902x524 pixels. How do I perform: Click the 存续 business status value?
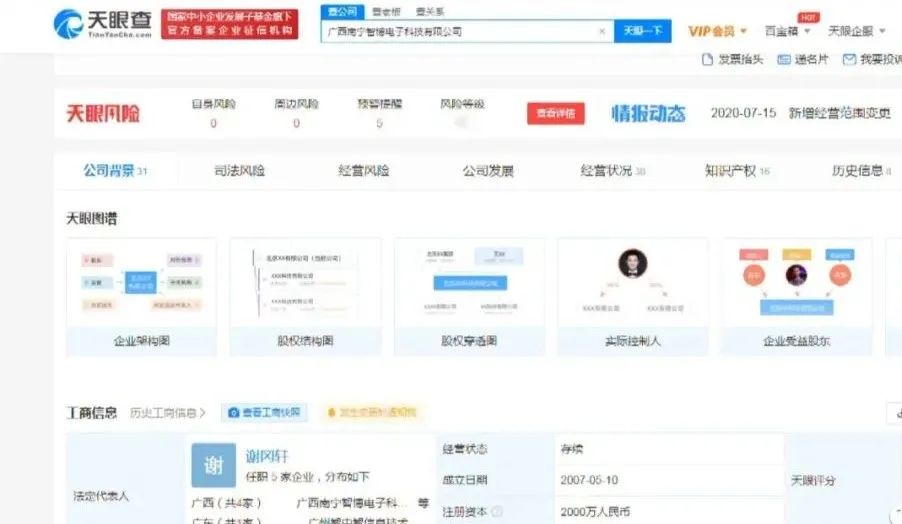click(572, 449)
